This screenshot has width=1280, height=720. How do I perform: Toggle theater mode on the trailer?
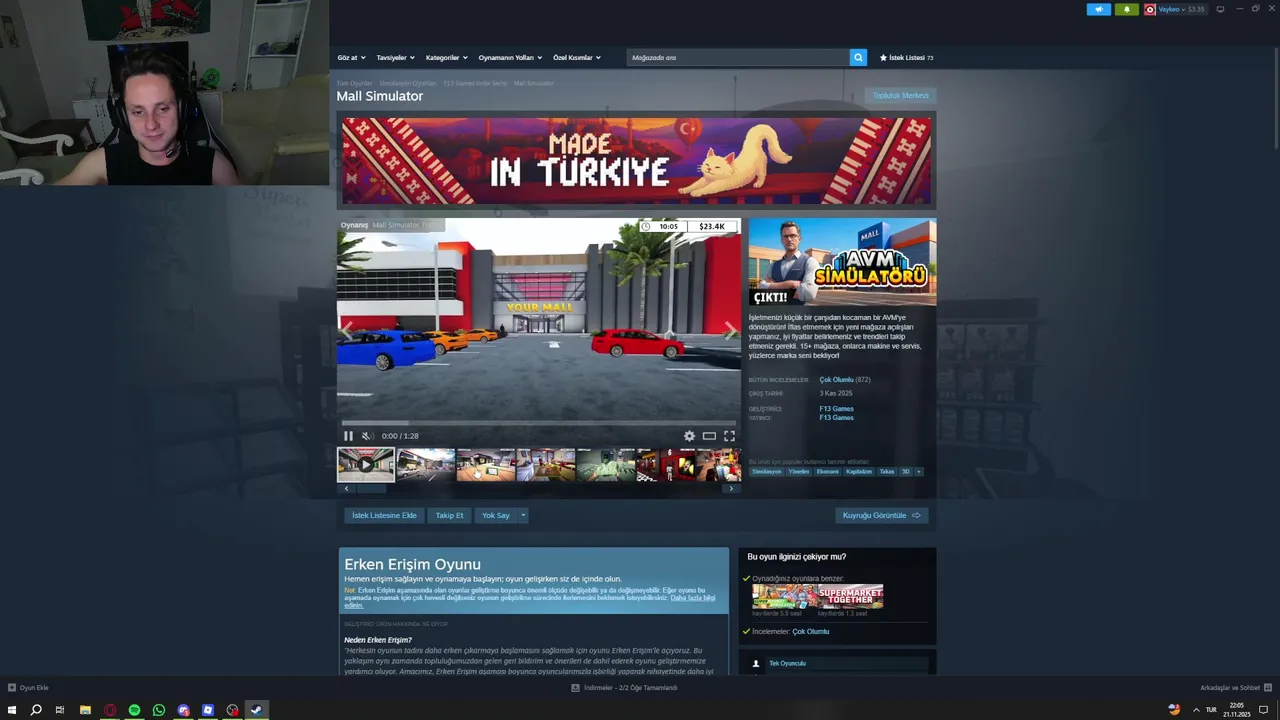click(x=709, y=436)
